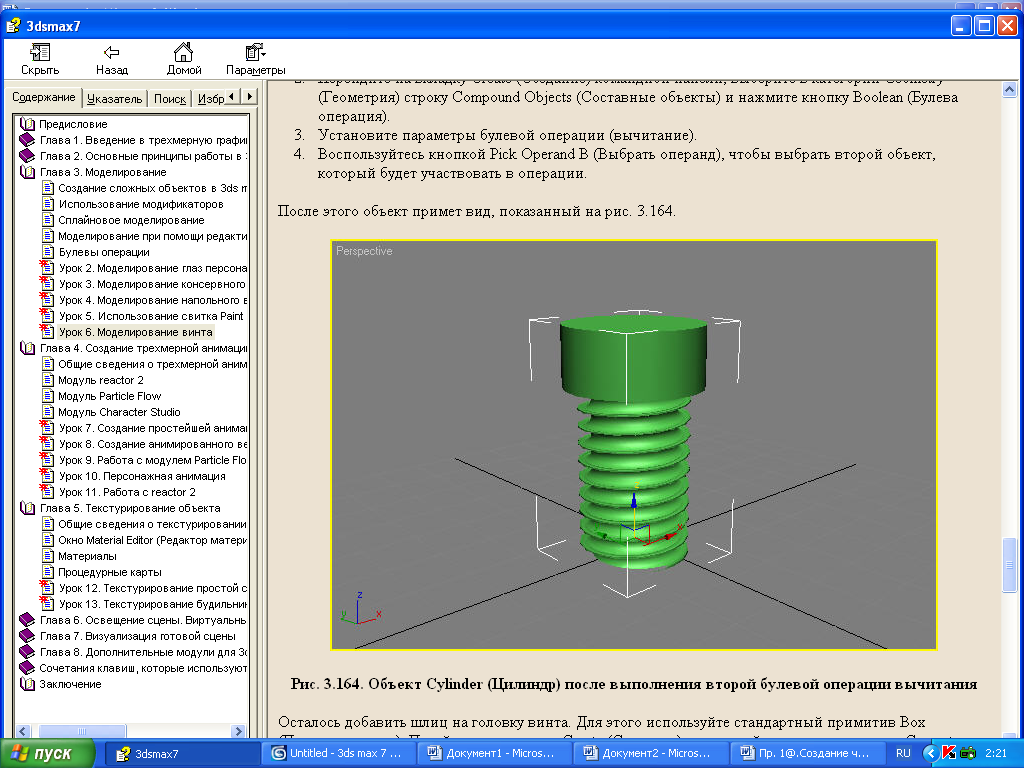Open Глава 5. Текстурирование объекта

pos(129,508)
